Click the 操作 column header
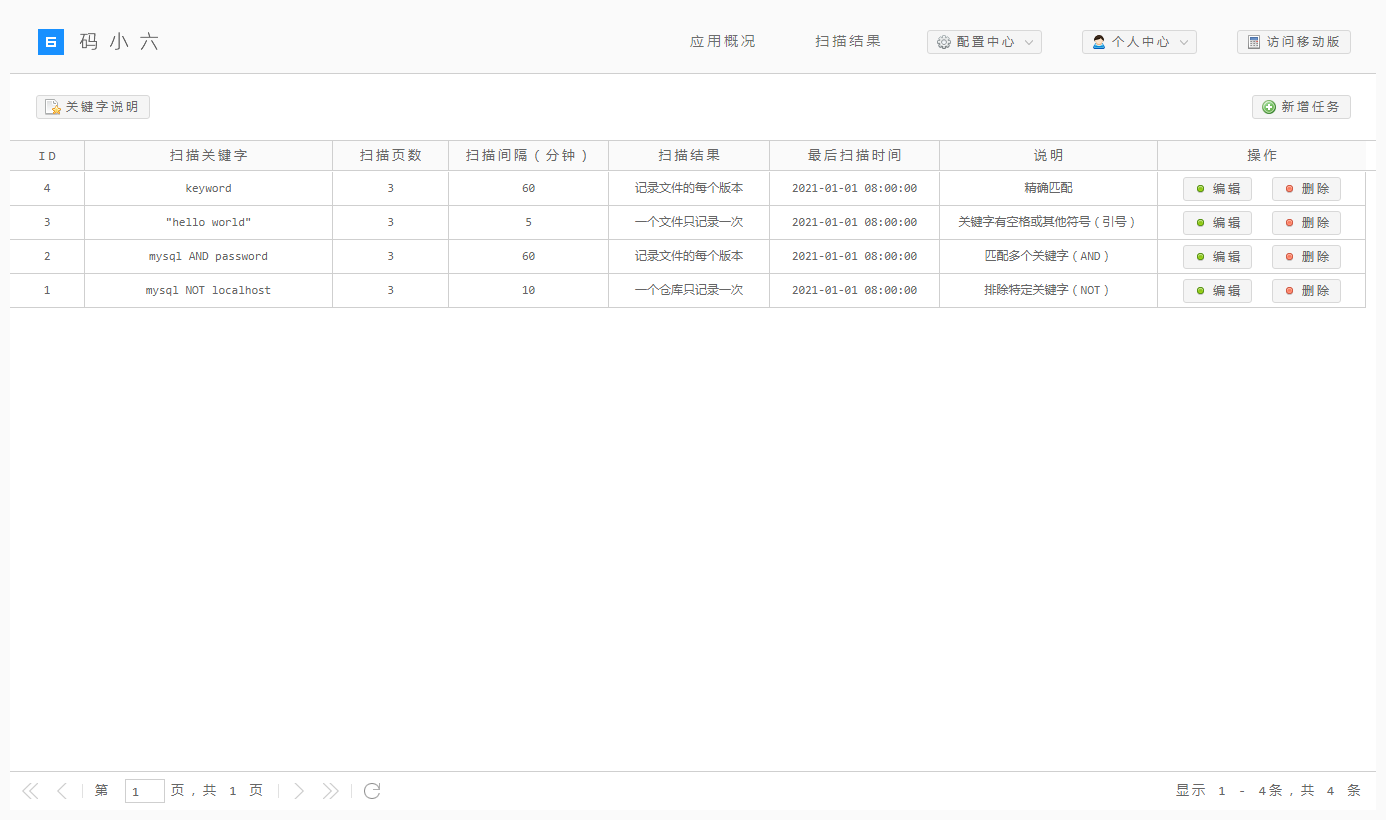This screenshot has height=820, width=1386. click(1262, 156)
